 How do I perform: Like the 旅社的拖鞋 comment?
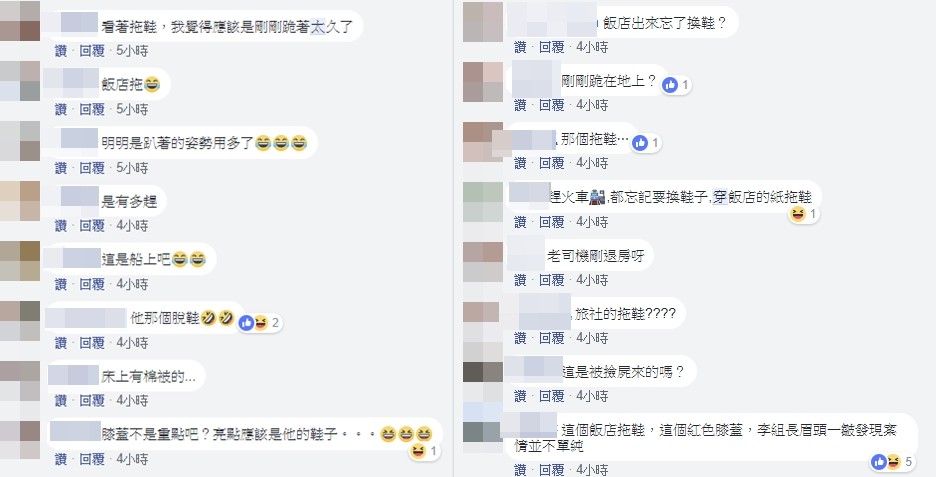[520, 338]
